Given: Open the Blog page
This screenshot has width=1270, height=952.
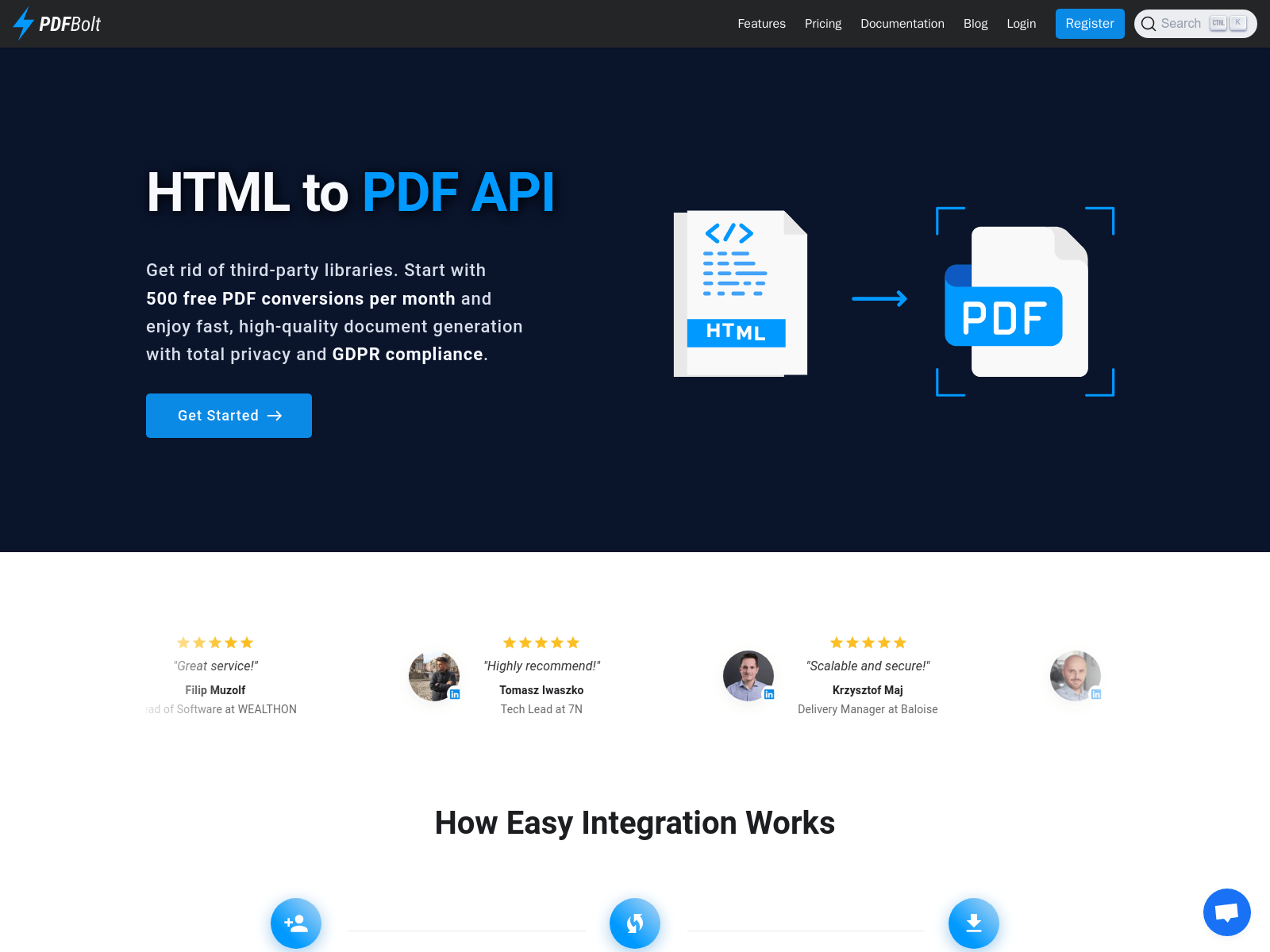Looking at the screenshot, I should pos(975,24).
